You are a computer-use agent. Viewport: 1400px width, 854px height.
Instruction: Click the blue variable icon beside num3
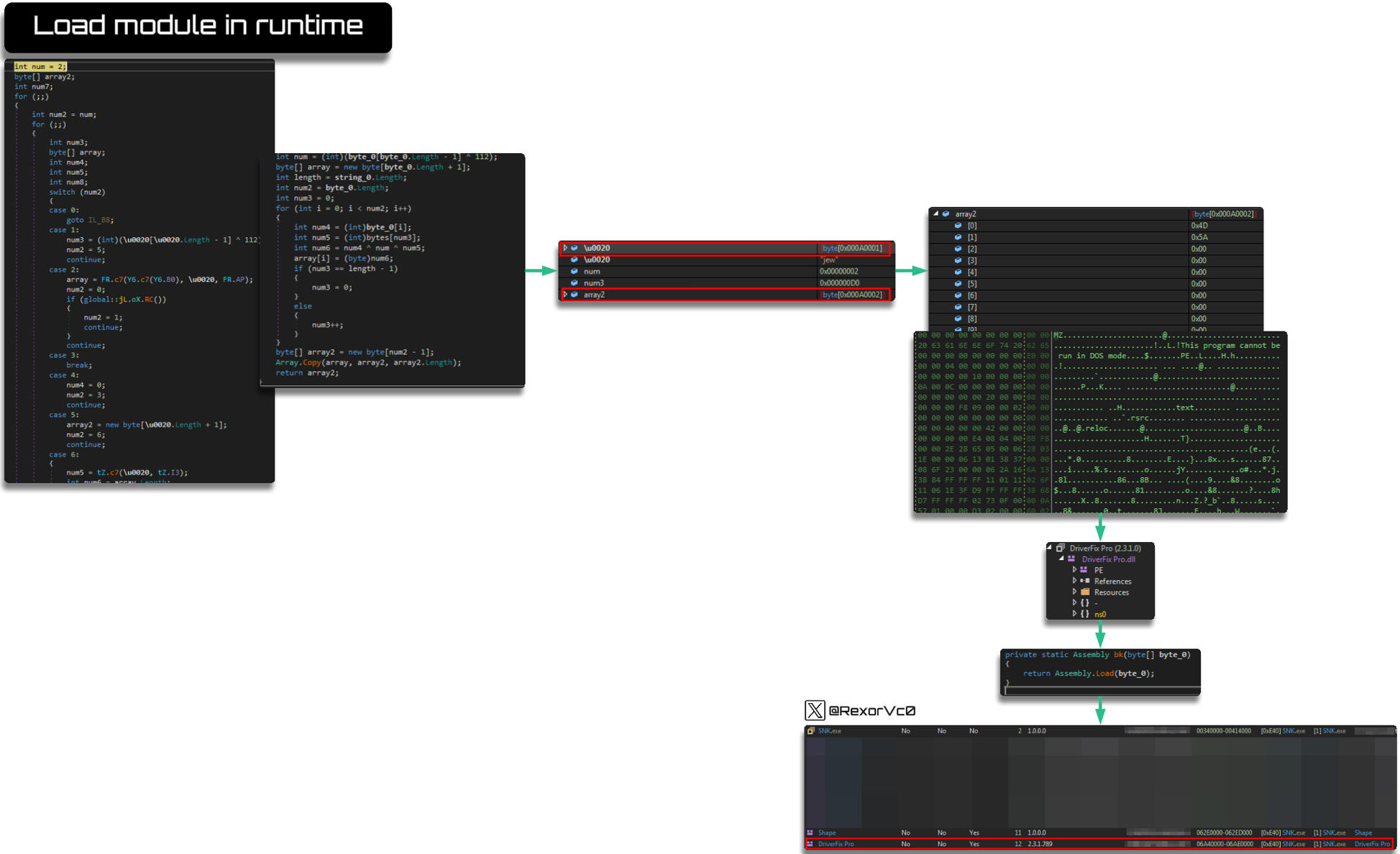(x=574, y=283)
